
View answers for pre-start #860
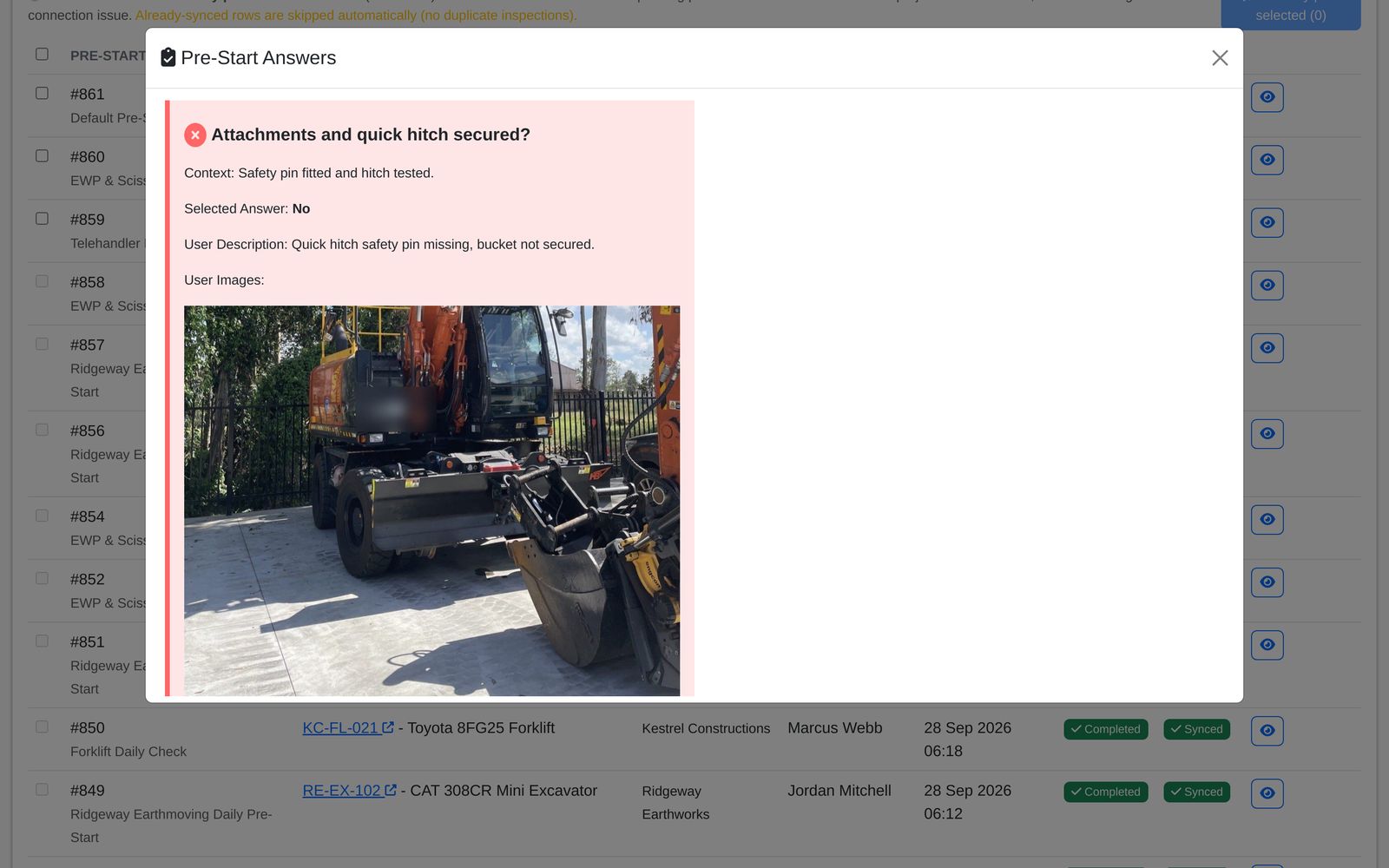(x=1267, y=160)
